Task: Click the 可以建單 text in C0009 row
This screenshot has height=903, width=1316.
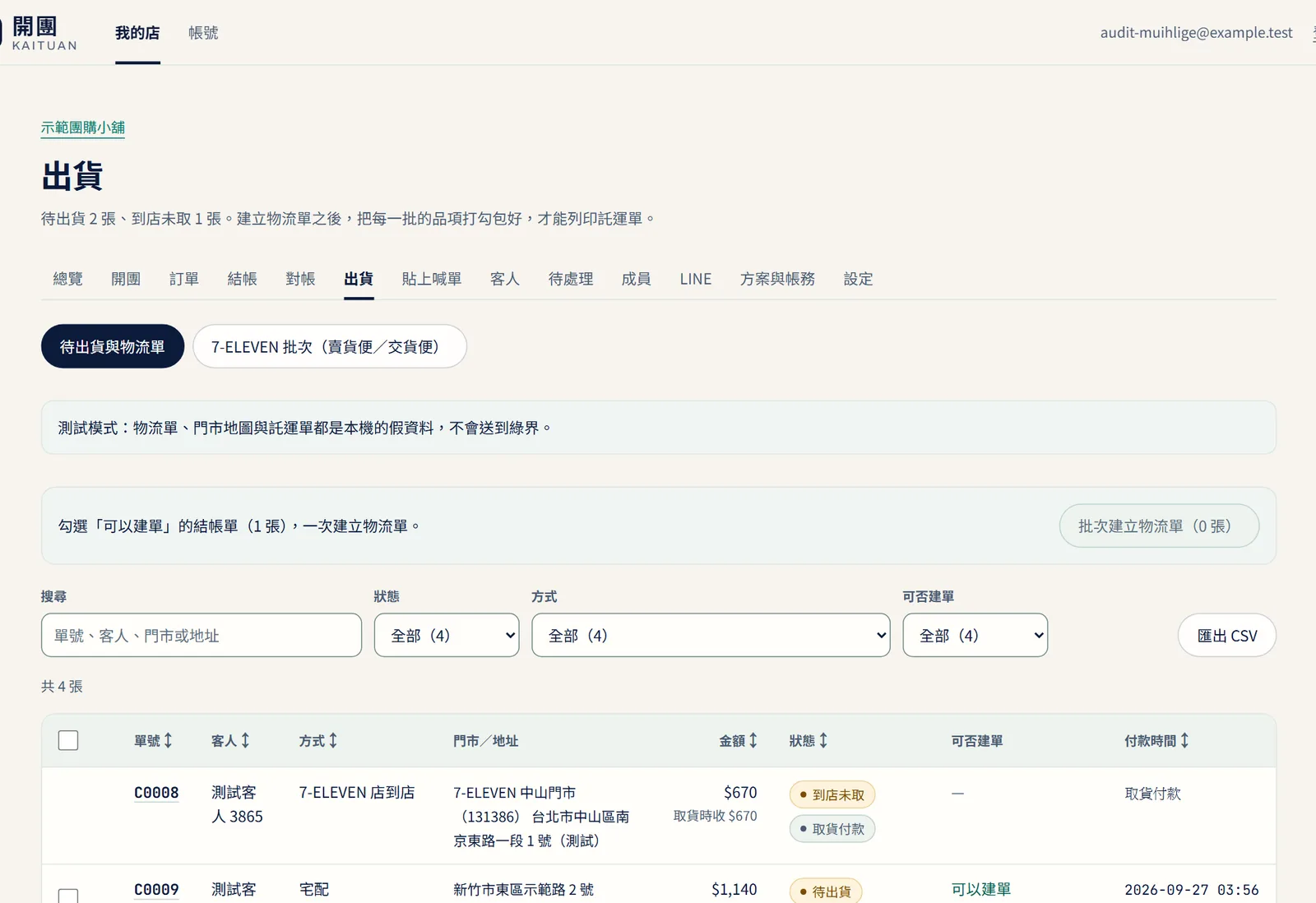Action: (x=981, y=890)
